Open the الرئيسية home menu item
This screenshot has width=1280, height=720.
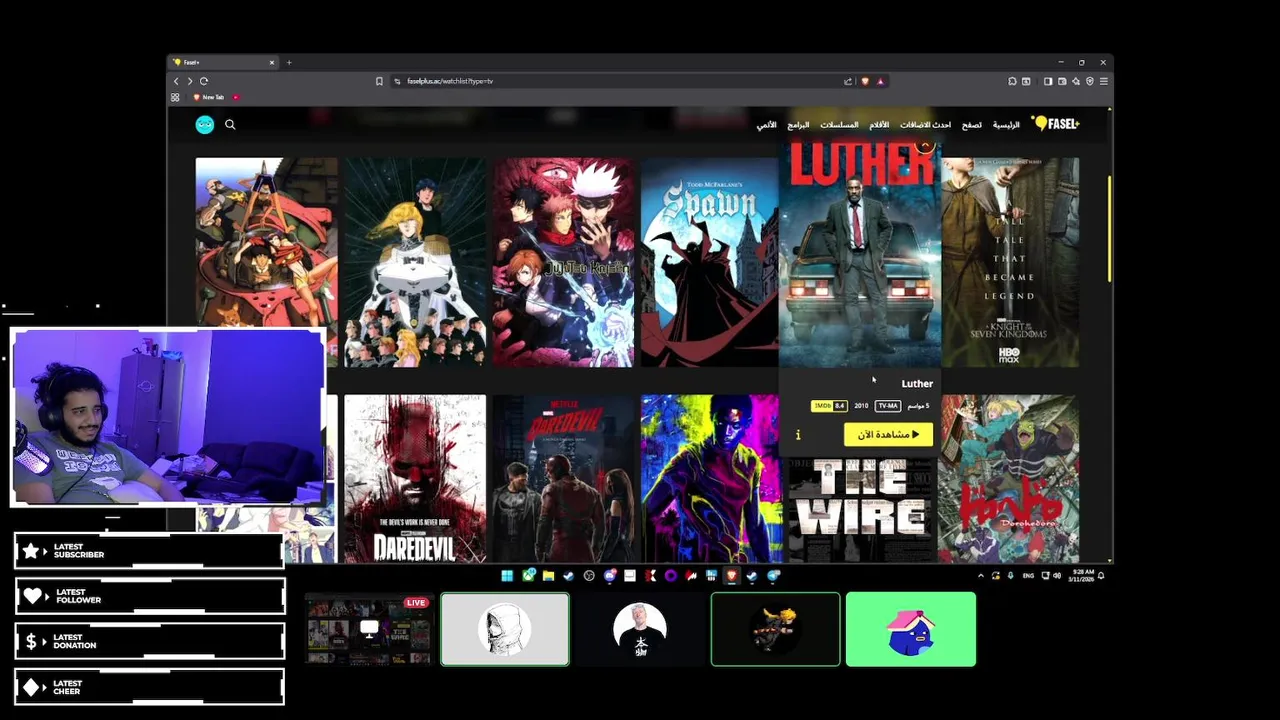pyautogui.click(x=1006, y=125)
